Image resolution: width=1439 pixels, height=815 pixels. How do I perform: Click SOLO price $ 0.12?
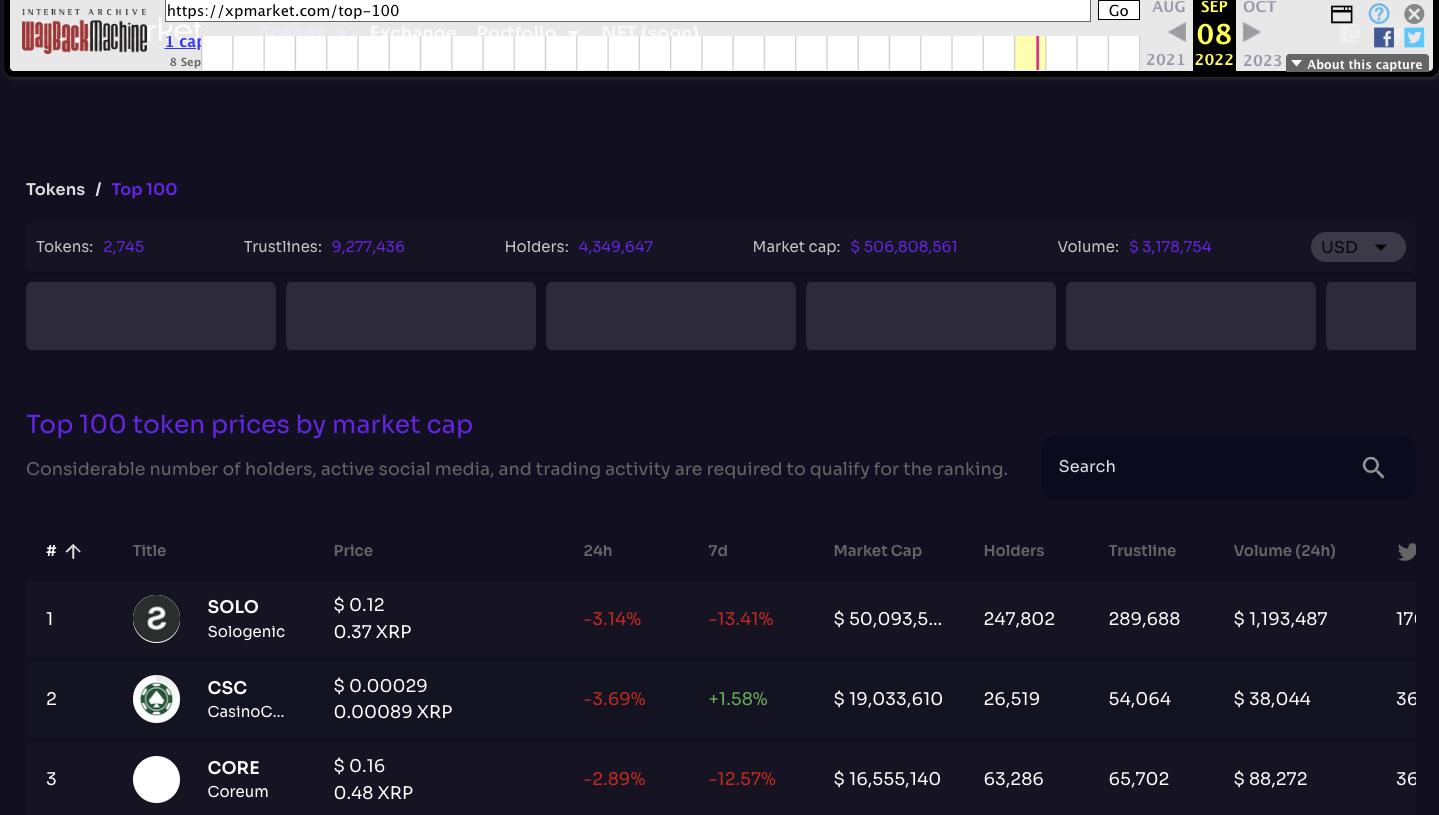coord(359,605)
